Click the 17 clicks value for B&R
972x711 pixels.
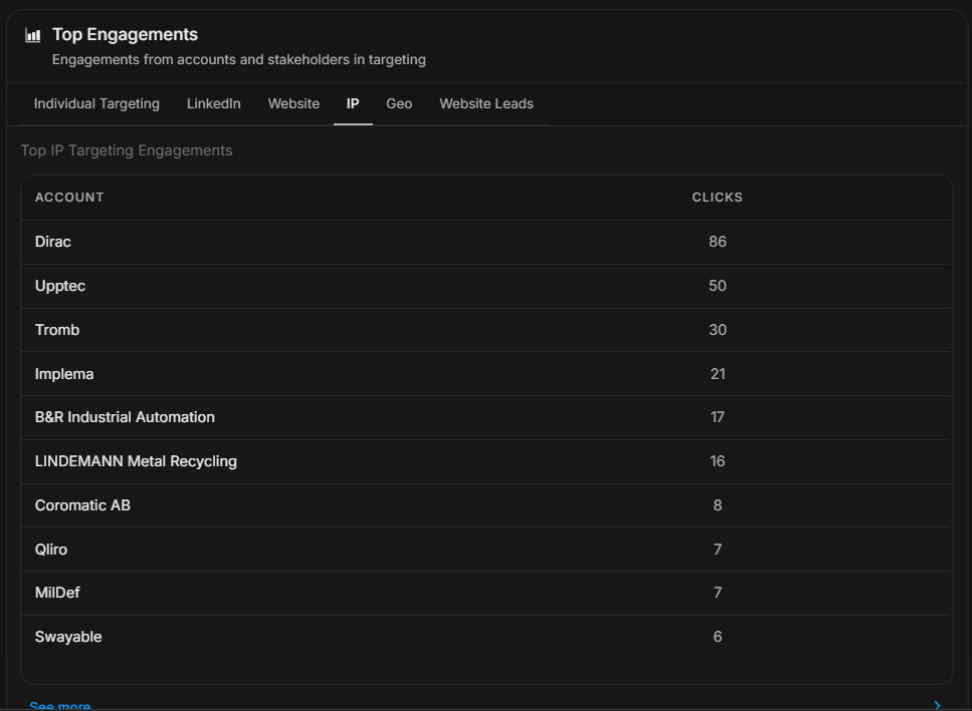pos(717,417)
